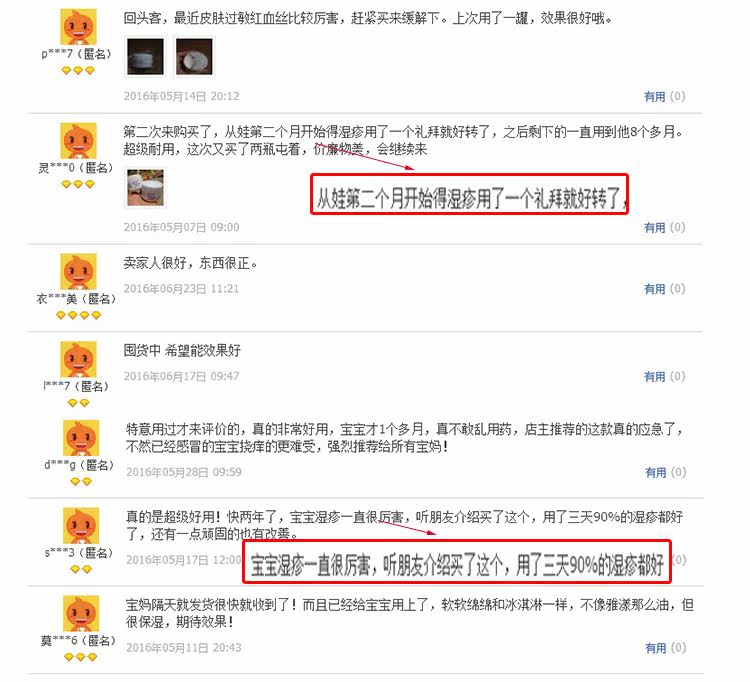Open first product photo in p***7's review
The height and width of the screenshot is (682, 750).
(x=145, y=56)
